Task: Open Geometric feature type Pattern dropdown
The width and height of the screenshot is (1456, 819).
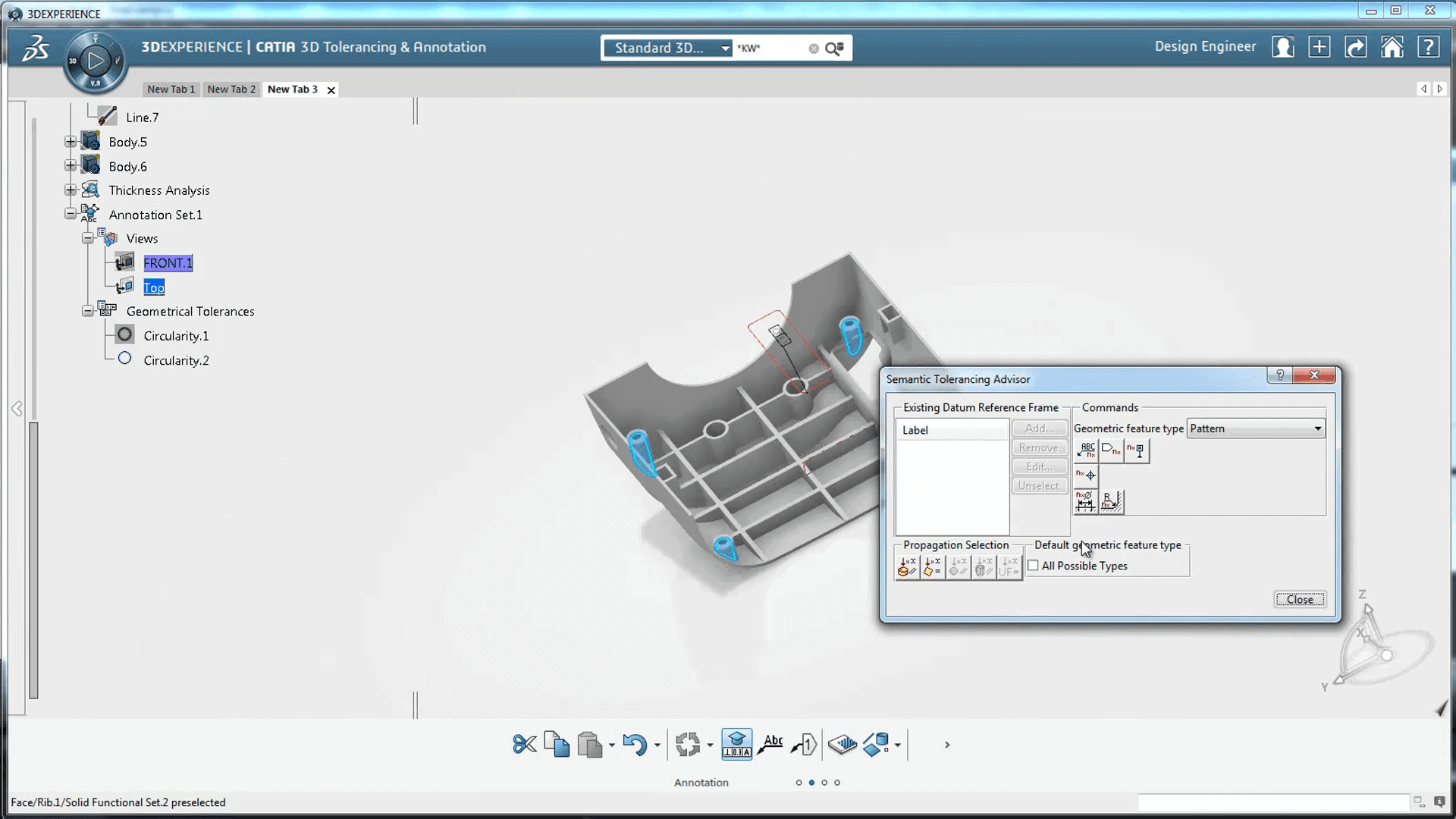Action: (x=1256, y=428)
